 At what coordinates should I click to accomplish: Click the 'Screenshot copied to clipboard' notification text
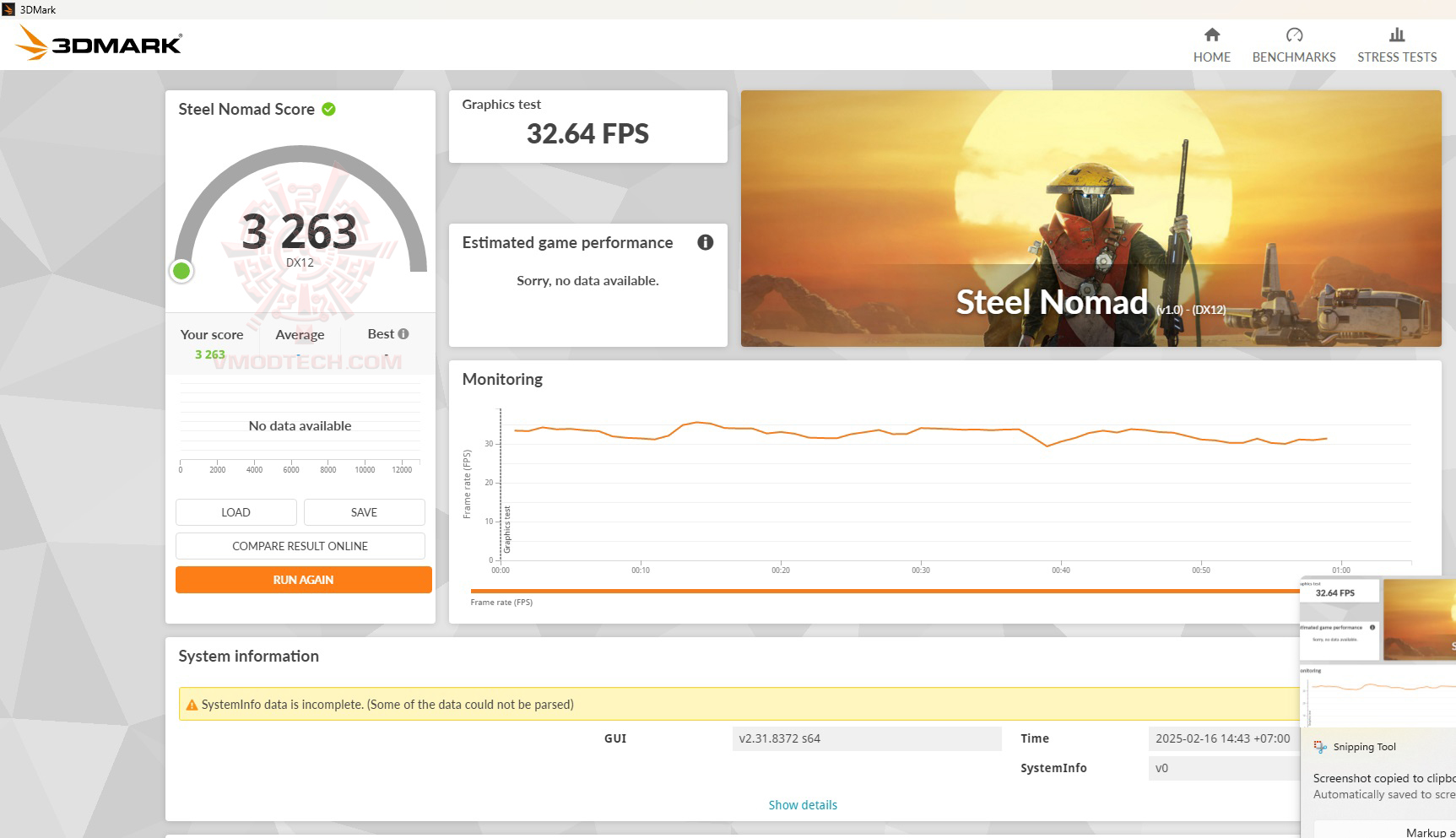tap(1384, 778)
